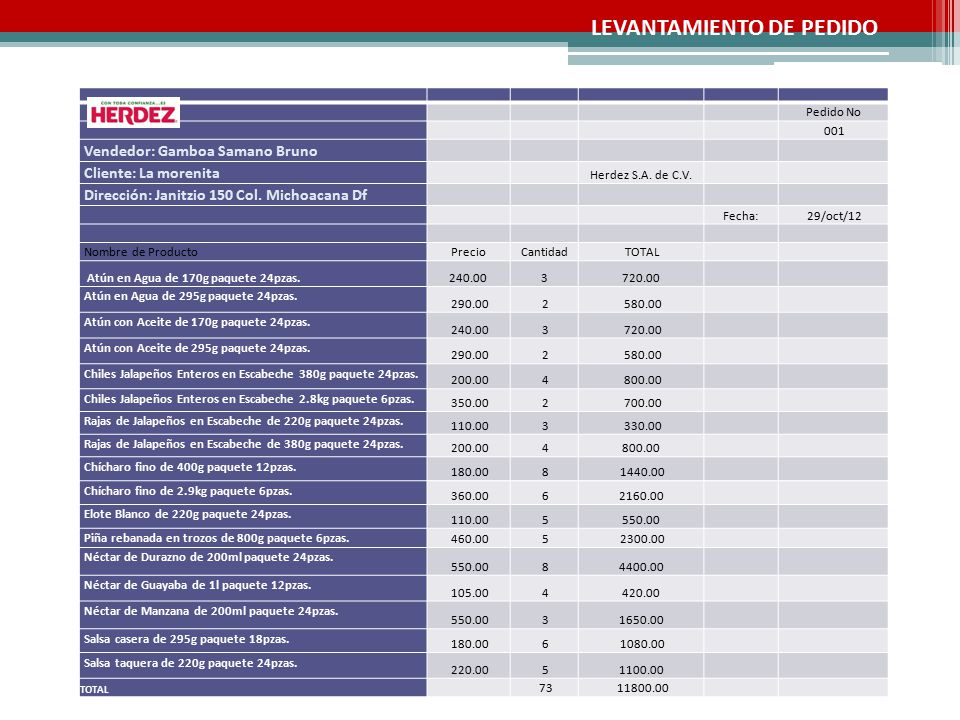Select order number 001
960x720 pixels.
coord(833,131)
